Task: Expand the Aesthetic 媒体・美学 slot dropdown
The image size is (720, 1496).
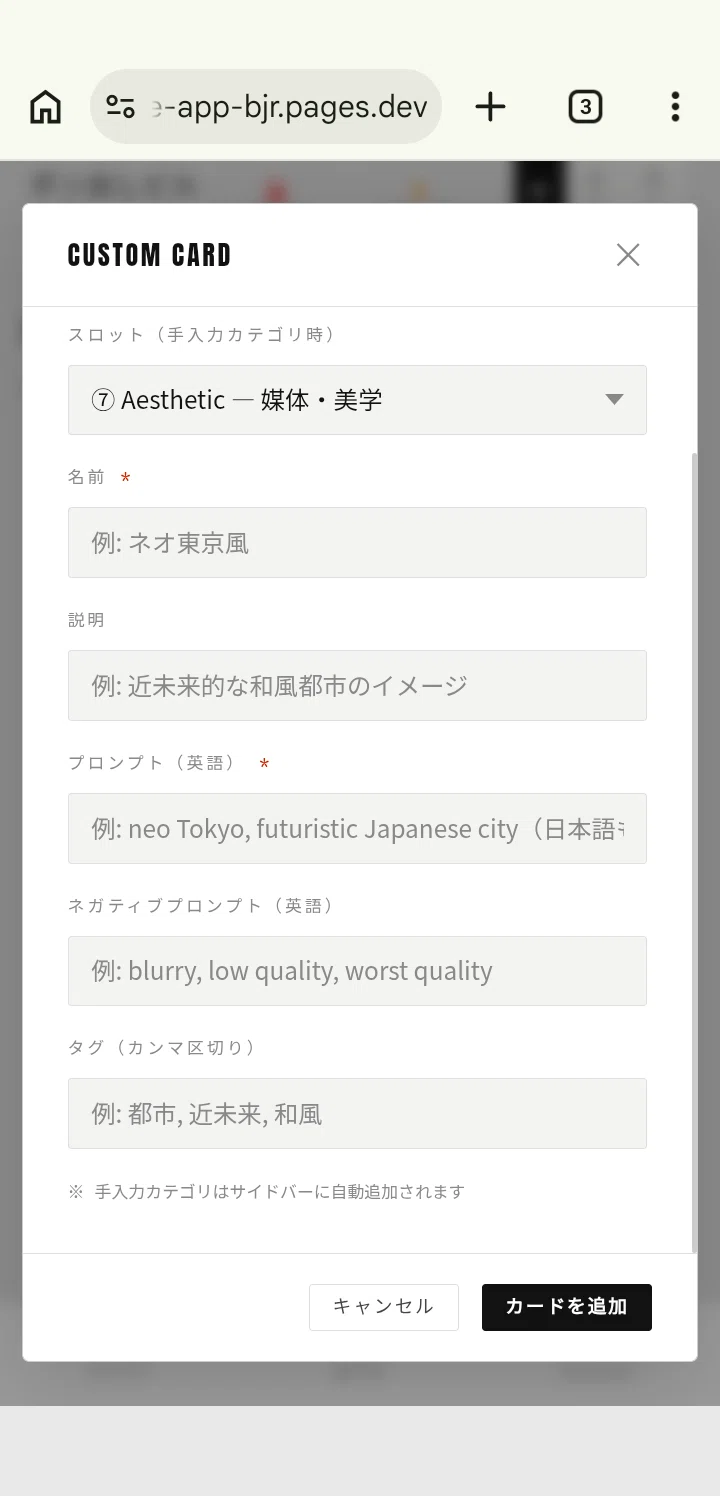Action: pyautogui.click(x=357, y=400)
